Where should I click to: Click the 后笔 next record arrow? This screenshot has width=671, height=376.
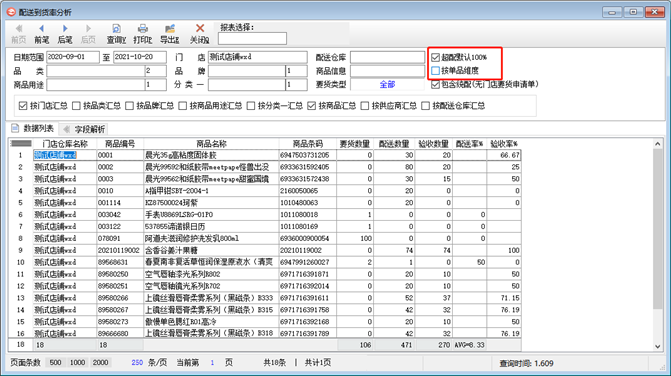coord(65,29)
